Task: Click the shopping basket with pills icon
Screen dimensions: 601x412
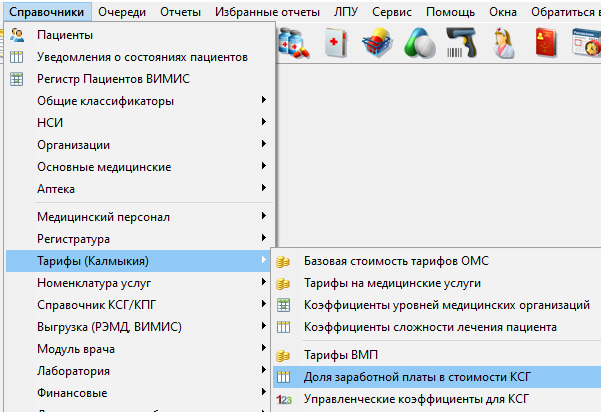Action: (378, 43)
